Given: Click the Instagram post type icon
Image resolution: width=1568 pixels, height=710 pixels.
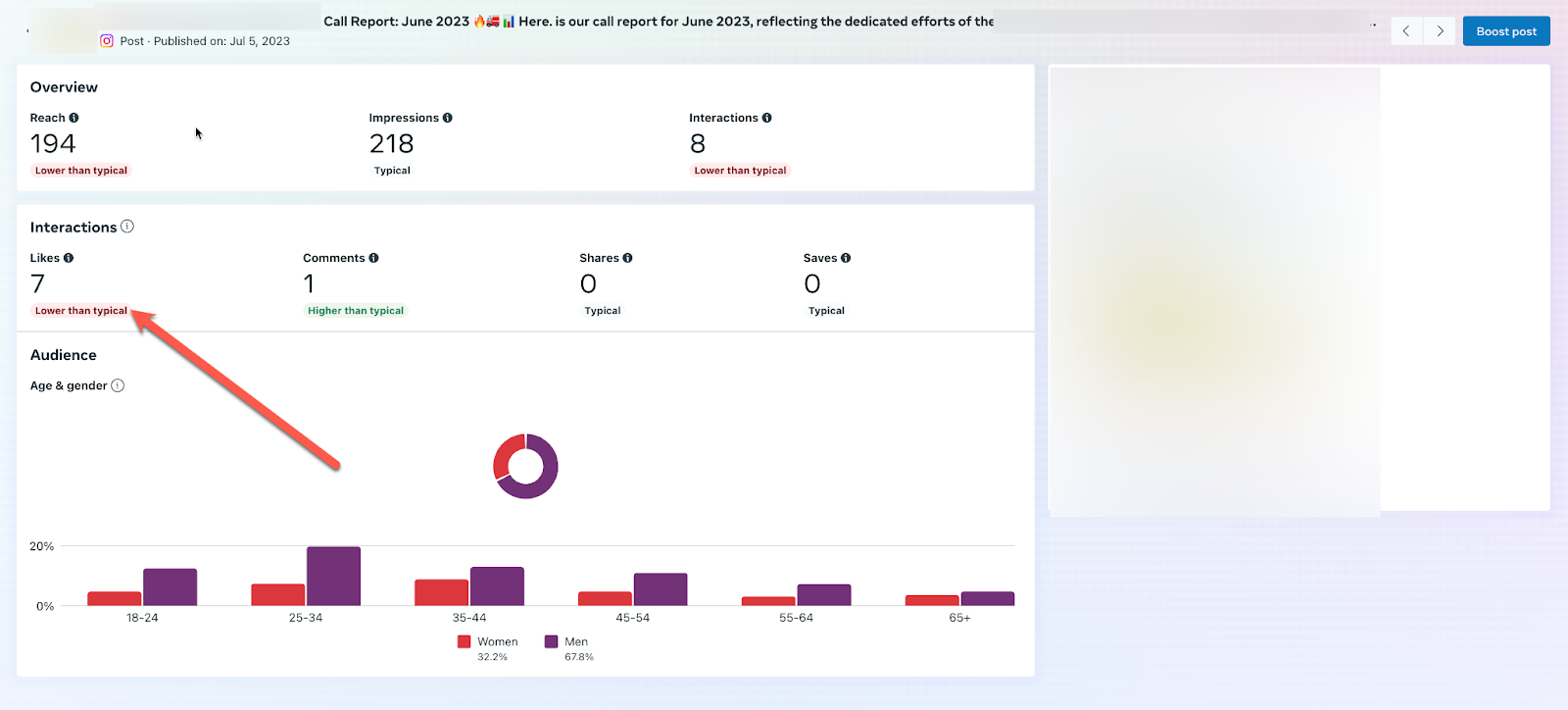Looking at the screenshot, I should coord(107,41).
